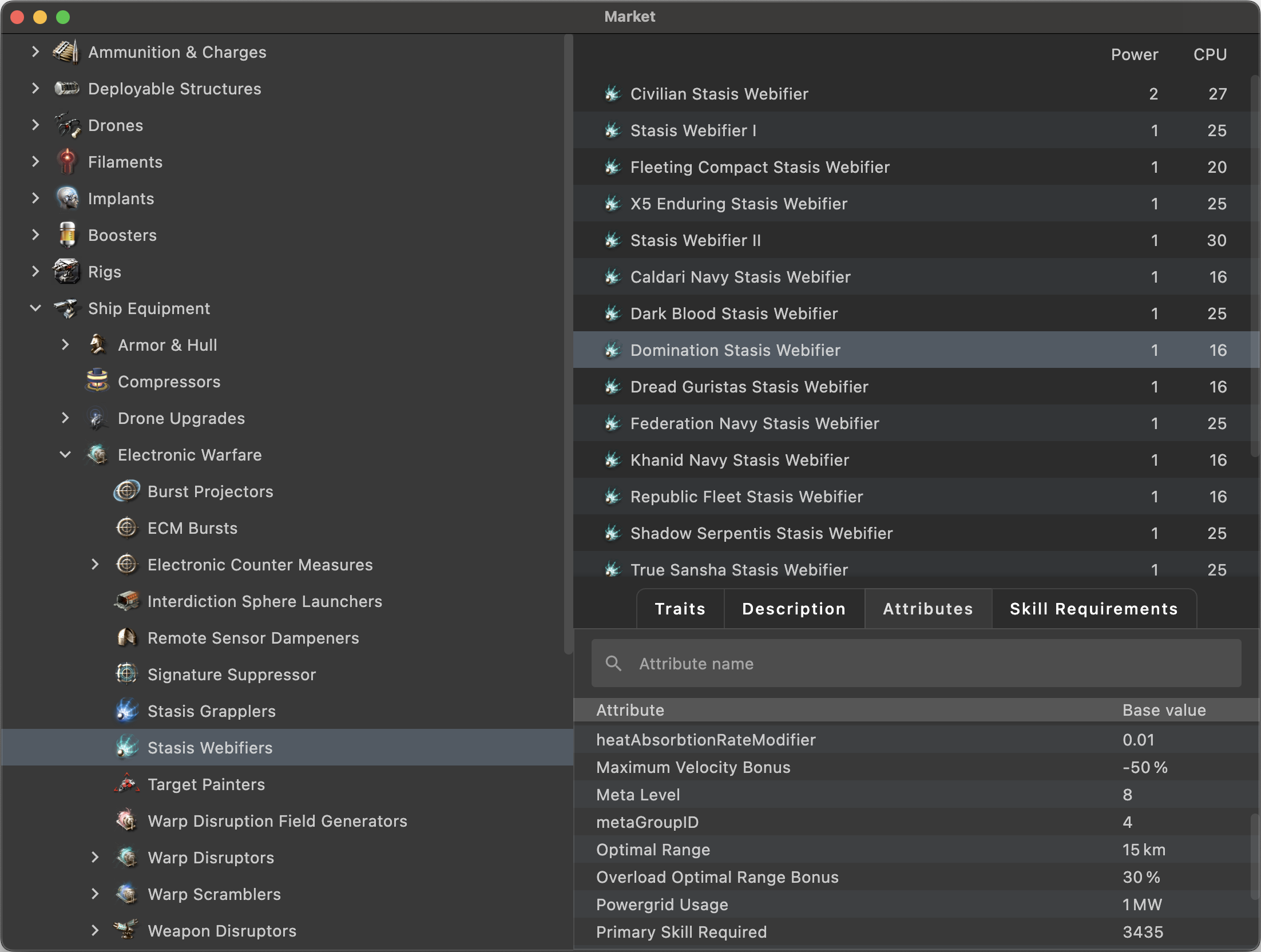Select Caldari Navy Stasis Webifier row
This screenshot has width=1261, height=952.
(x=740, y=277)
